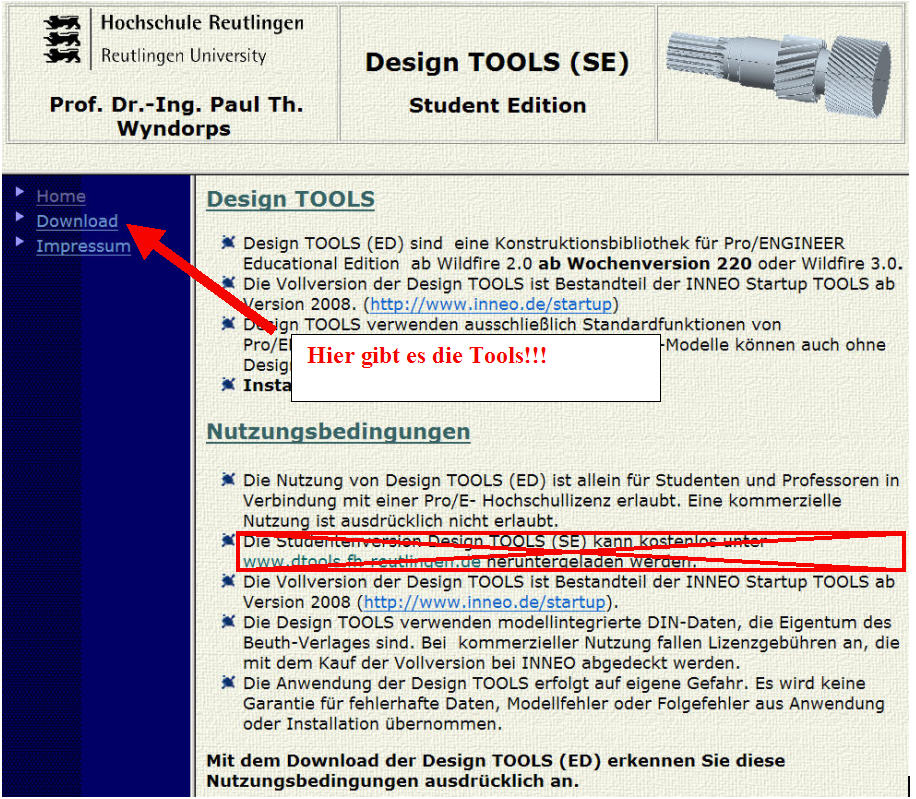Click the 'Reutlingen University' text

pos(183,55)
